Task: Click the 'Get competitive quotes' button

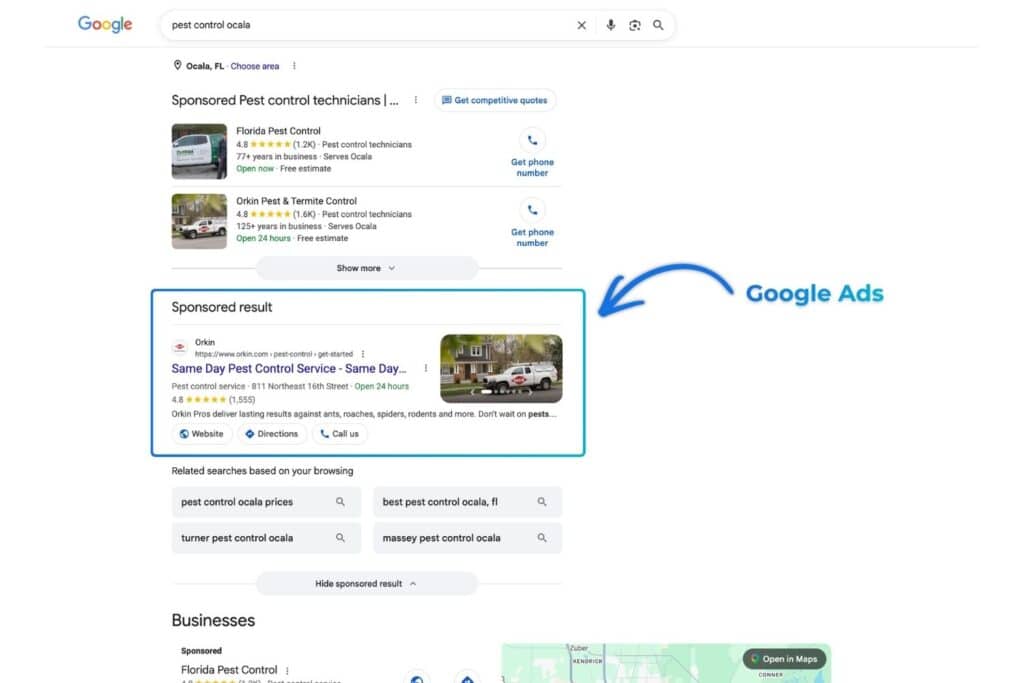Action: [x=495, y=100]
